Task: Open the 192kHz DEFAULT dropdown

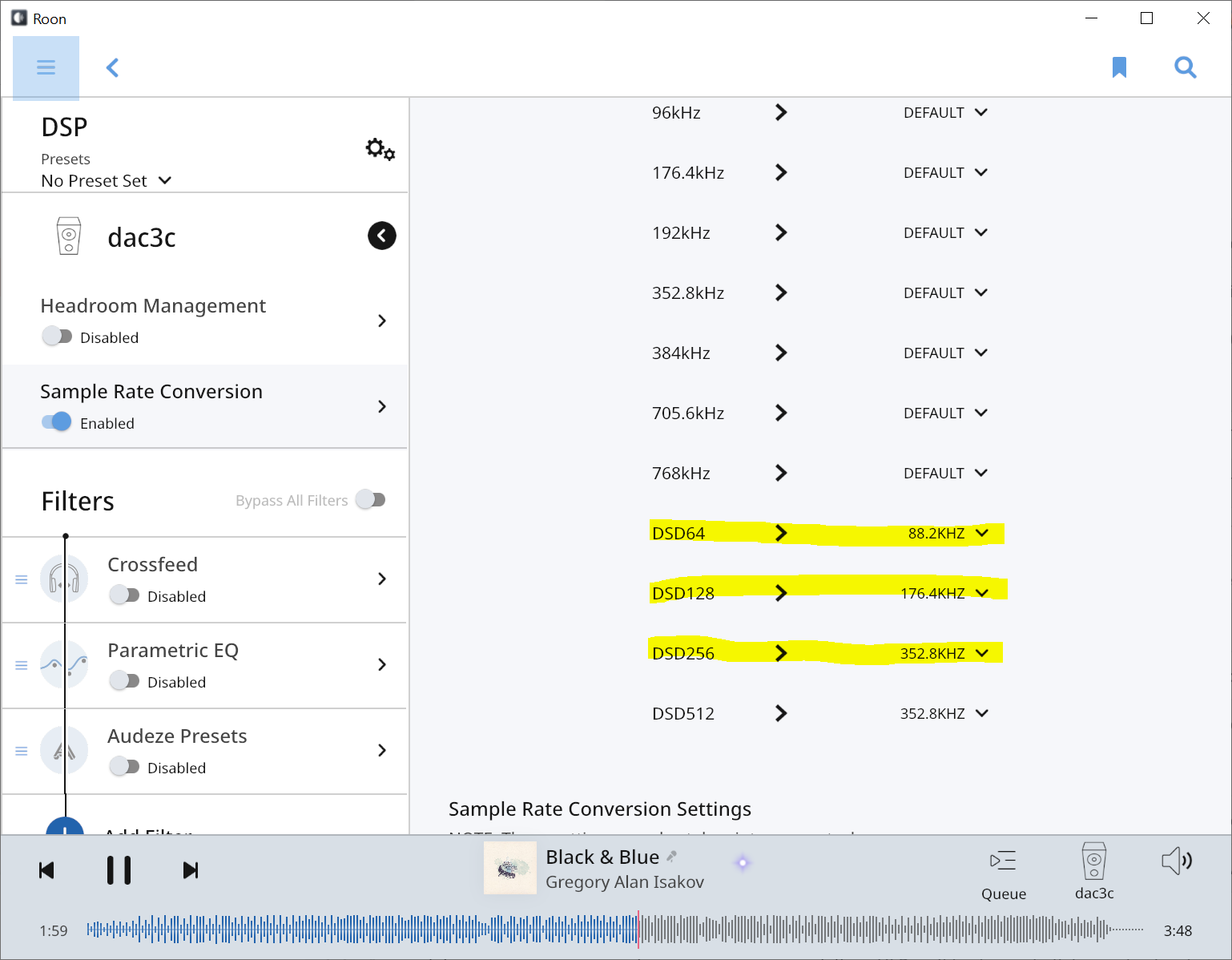Action: point(945,233)
